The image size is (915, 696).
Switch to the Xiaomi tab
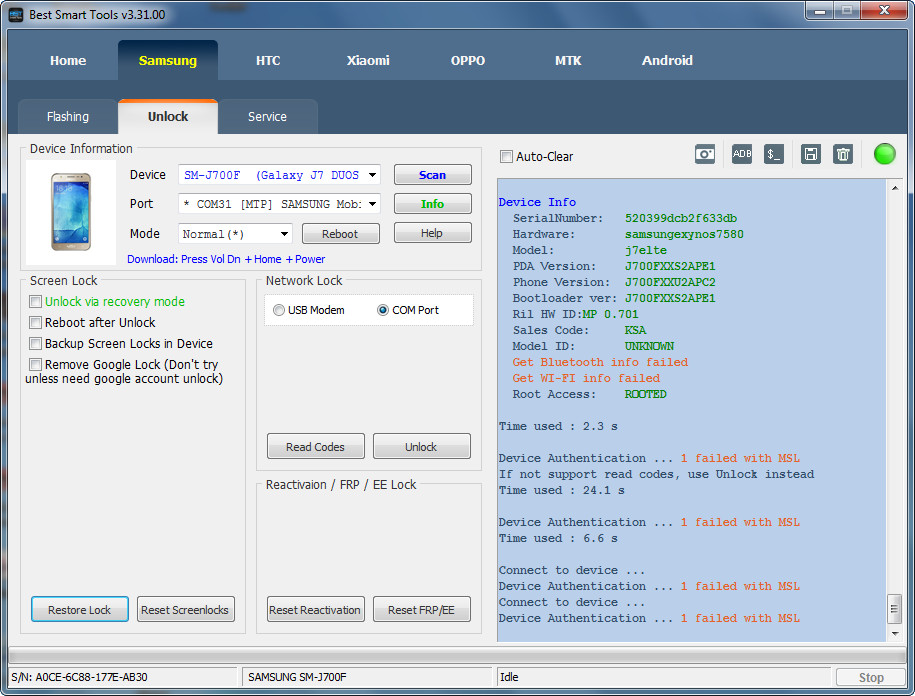click(368, 60)
